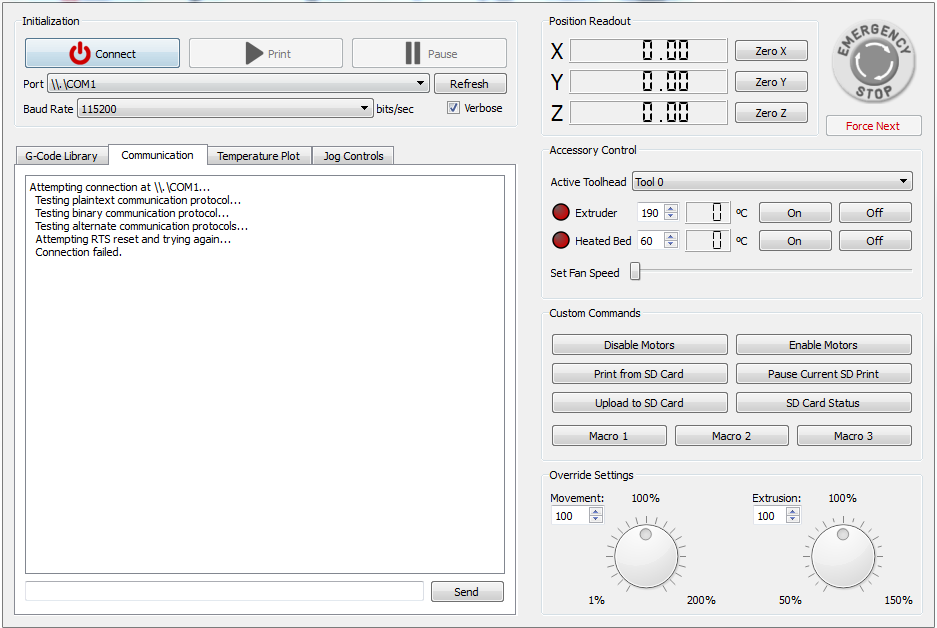Click the Heated Bed red status indicator

tap(560, 241)
